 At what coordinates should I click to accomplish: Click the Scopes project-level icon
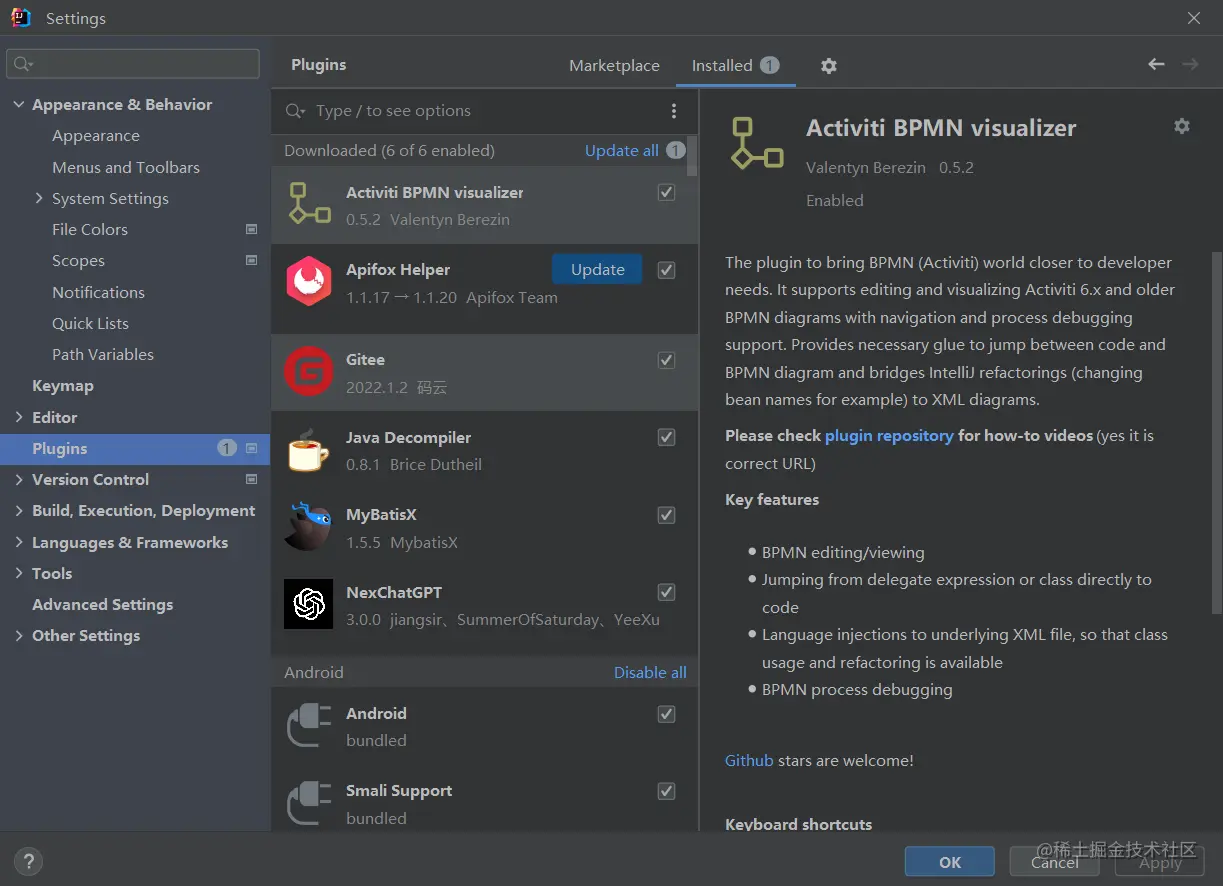tap(252, 260)
